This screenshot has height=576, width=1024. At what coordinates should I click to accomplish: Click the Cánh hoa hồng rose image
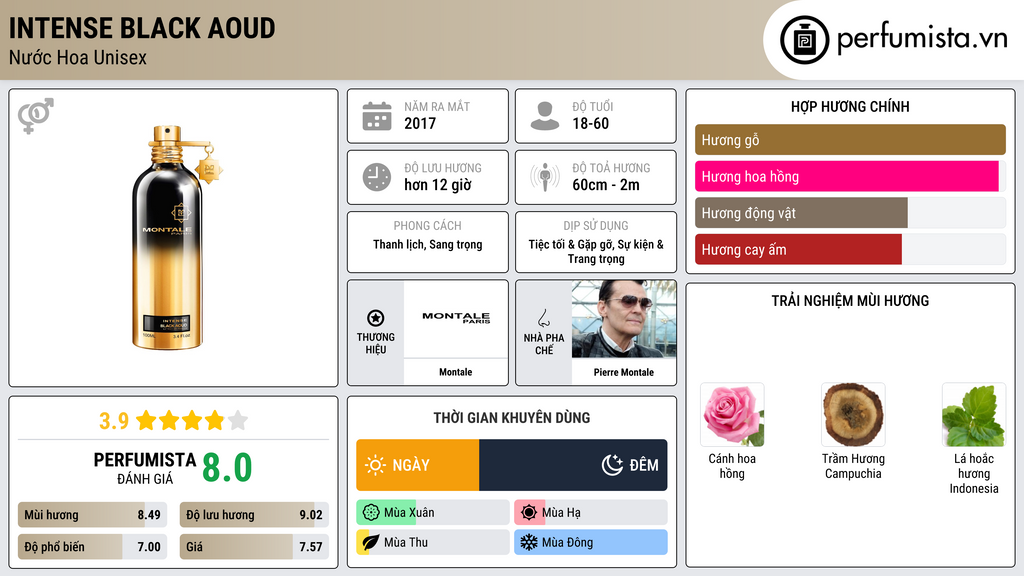732,414
